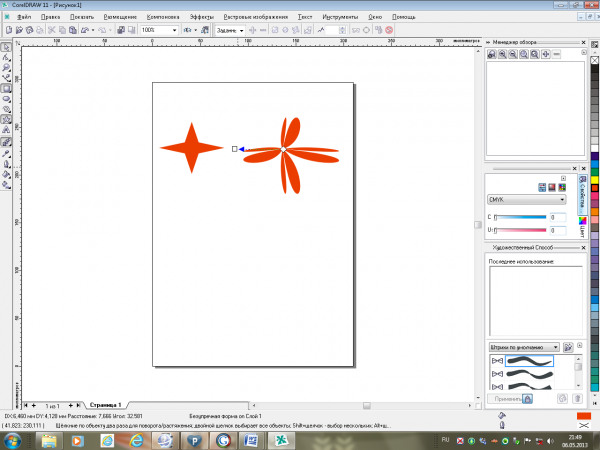The height and width of the screenshot is (450, 600).
Task: Select the Eyedropper tool
Action: coord(6,153)
